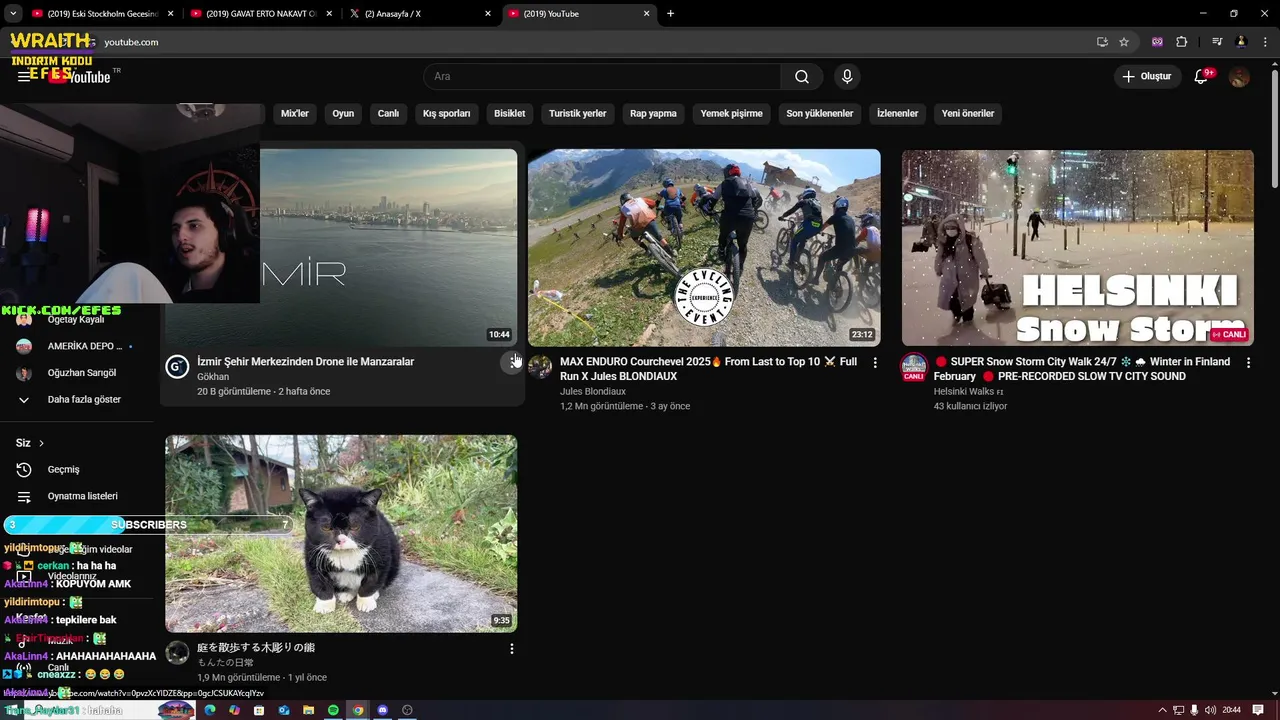The width and height of the screenshot is (1280, 720).
Task: Open YouTube notifications bell
Action: click(x=1202, y=77)
